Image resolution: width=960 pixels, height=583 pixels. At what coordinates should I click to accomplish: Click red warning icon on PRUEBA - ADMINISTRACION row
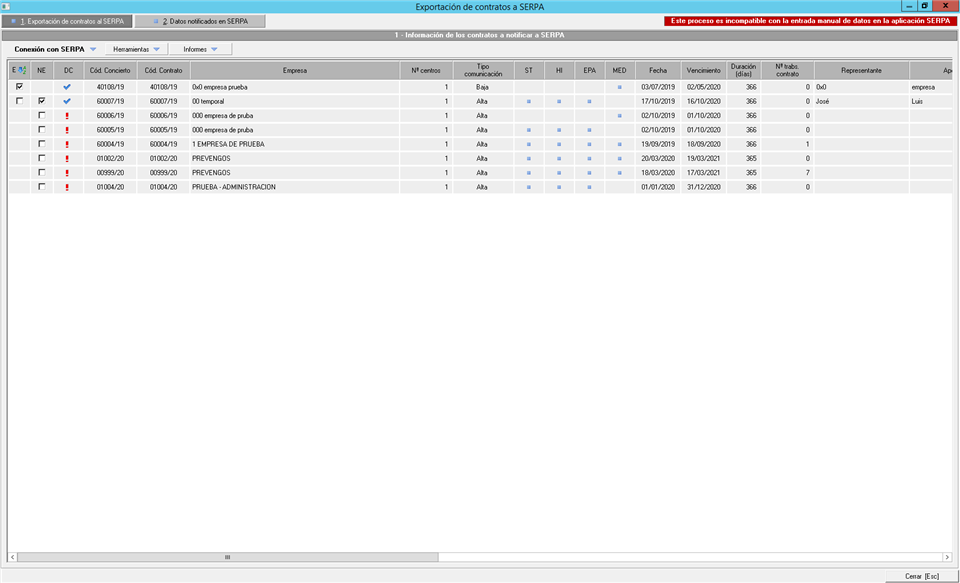click(67, 187)
